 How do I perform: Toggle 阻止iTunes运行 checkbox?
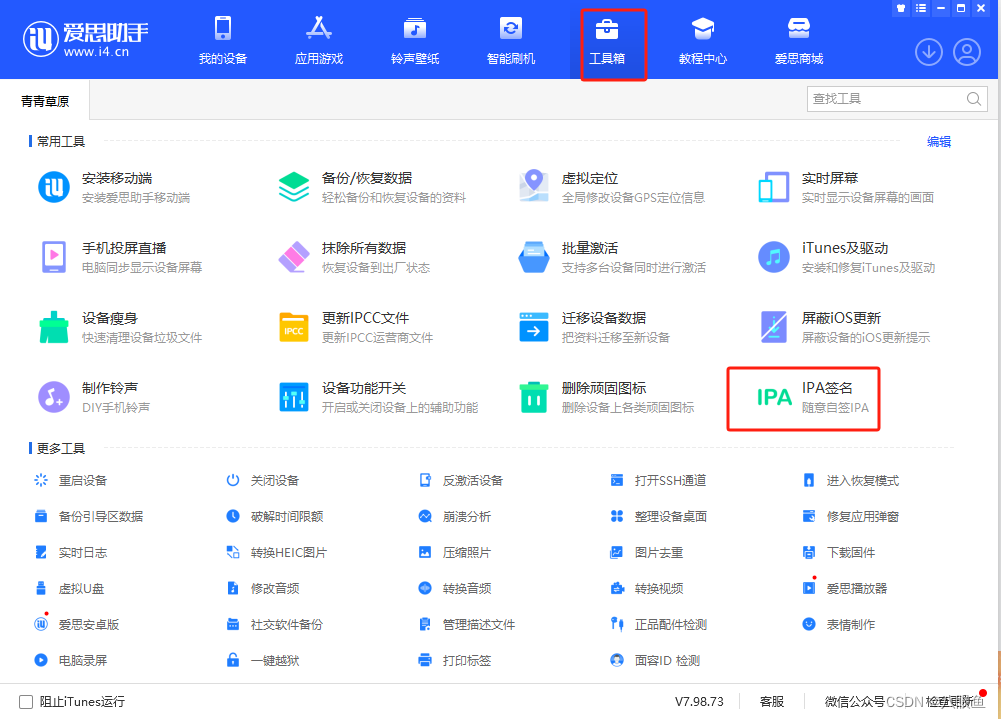pos(26,702)
